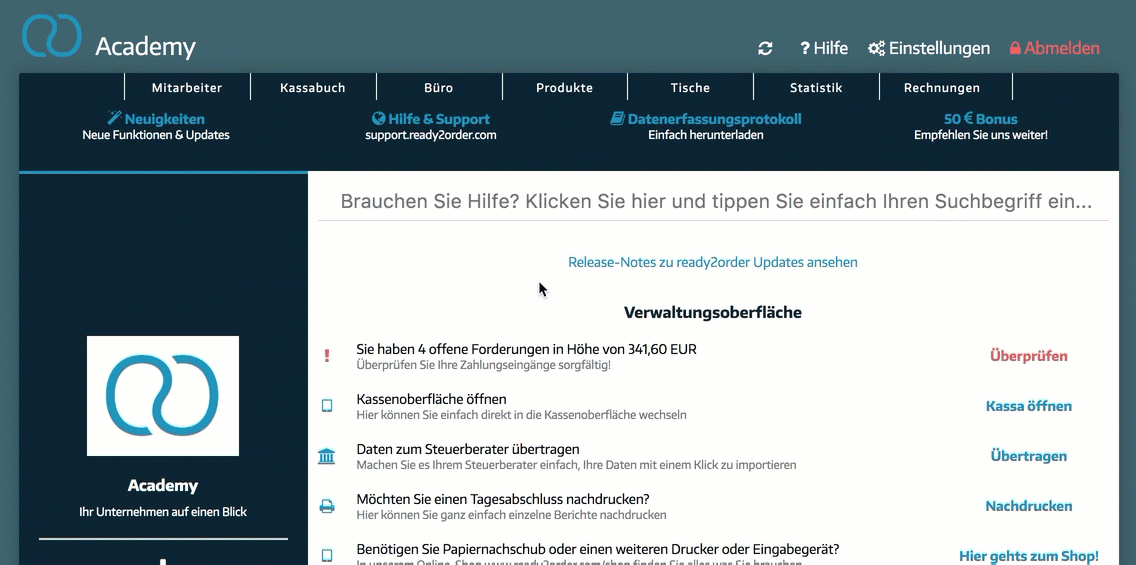Click the tablet icon beside Kassenoberfläche öffnen
This screenshot has width=1136, height=565.
pyautogui.click(x=327, y=406)
